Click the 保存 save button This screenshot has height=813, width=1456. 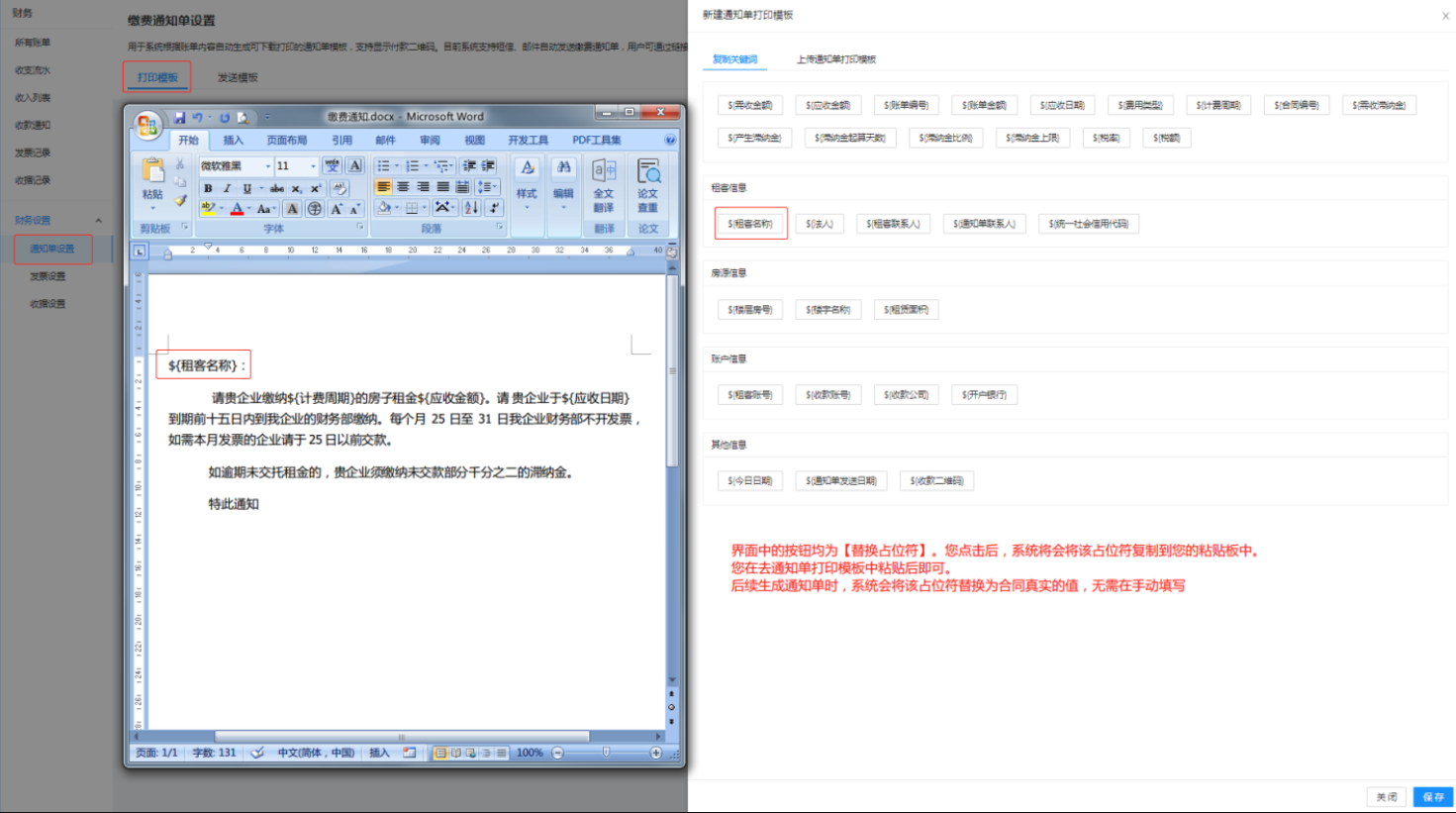pos(1433,796)
